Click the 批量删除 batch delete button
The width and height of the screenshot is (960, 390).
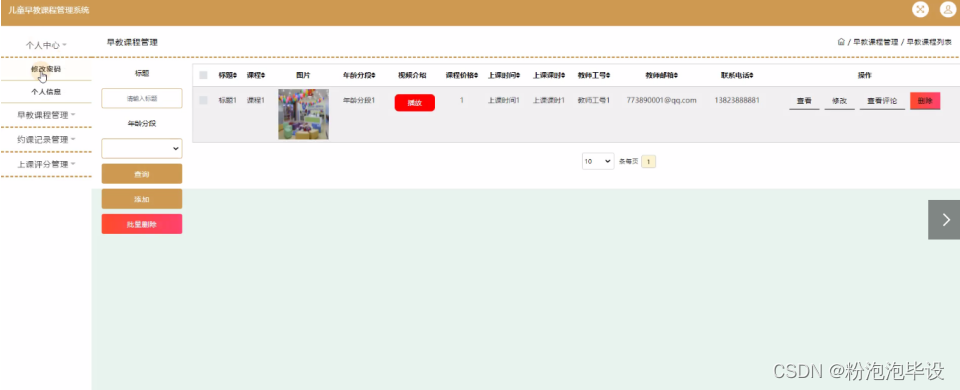pos(142,224)
